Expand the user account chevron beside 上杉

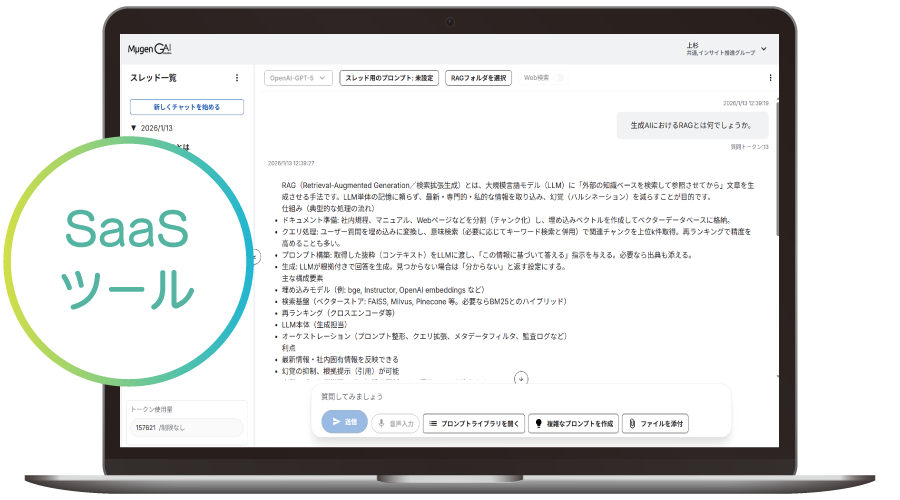pyautogui.click(x=764, y=49)
